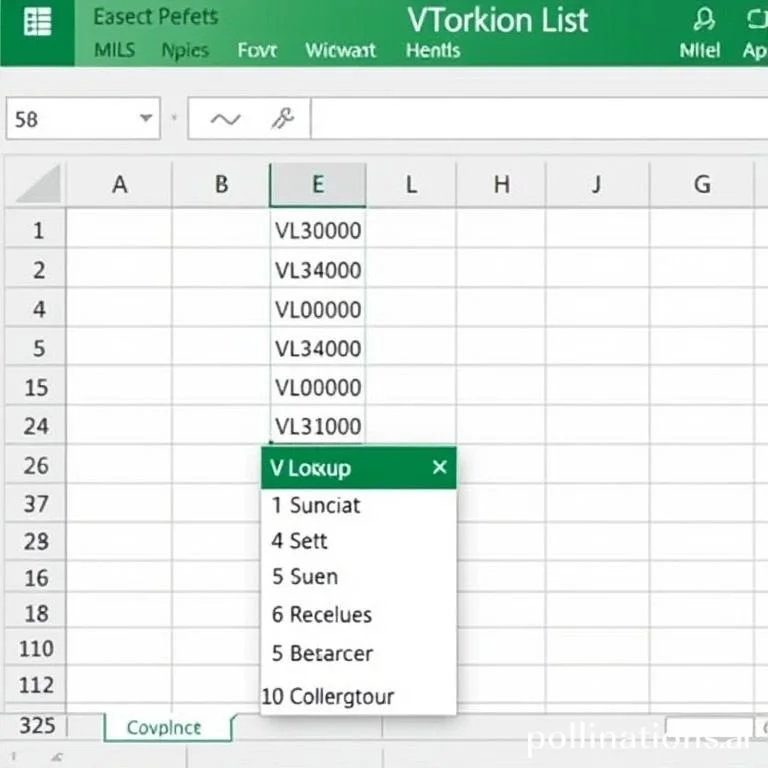Select column L header
The image size is (768, 768).
[x=411, y=185]
